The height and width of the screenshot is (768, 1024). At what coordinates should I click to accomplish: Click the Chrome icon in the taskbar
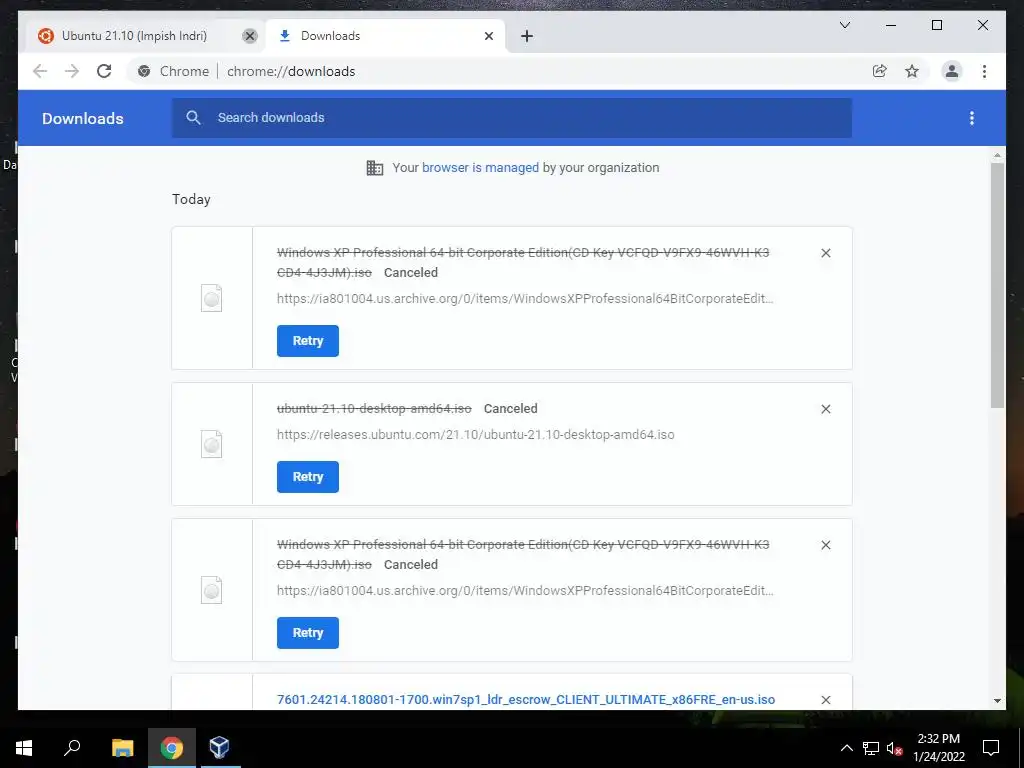[x=172, y=748]
